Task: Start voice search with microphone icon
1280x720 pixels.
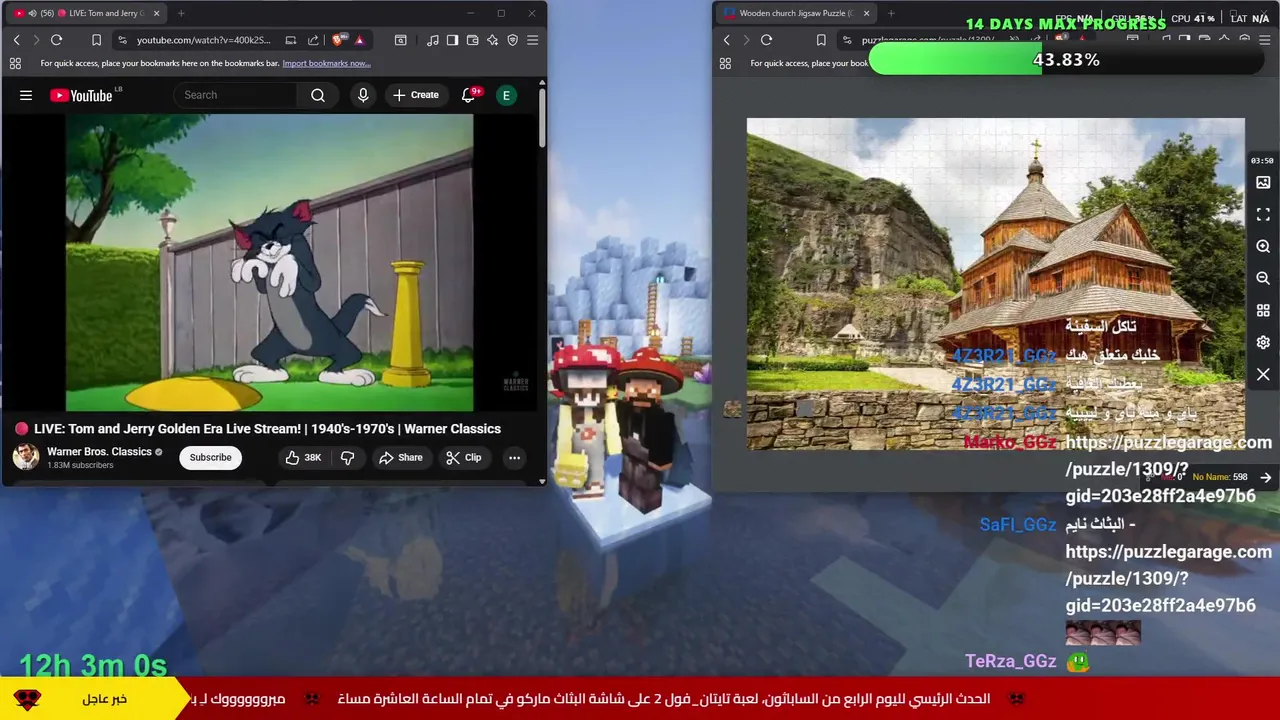Action: [x=363, y=95]
